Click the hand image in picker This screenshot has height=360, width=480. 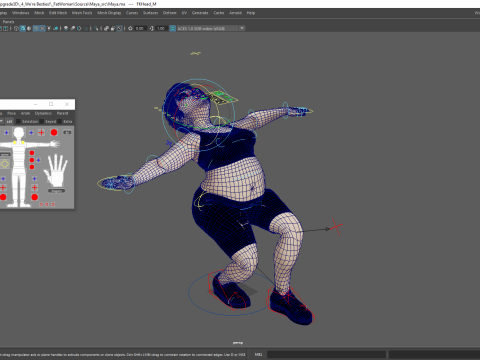point(56,171)
